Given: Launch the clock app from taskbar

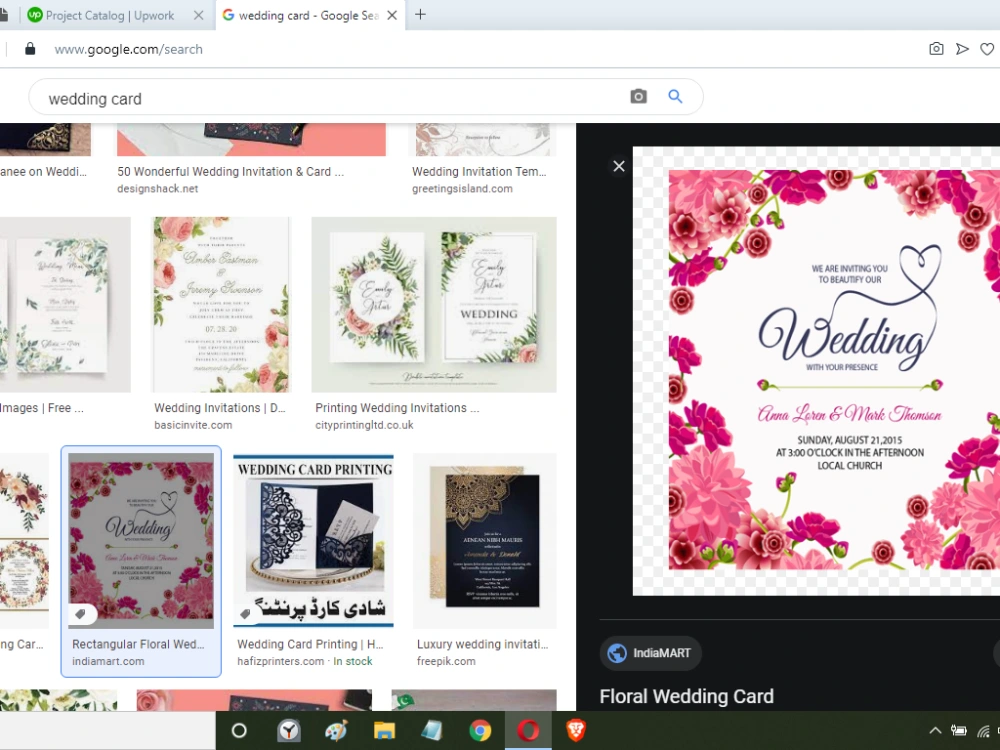Looking at the screenshot, I should coord(288,730).
